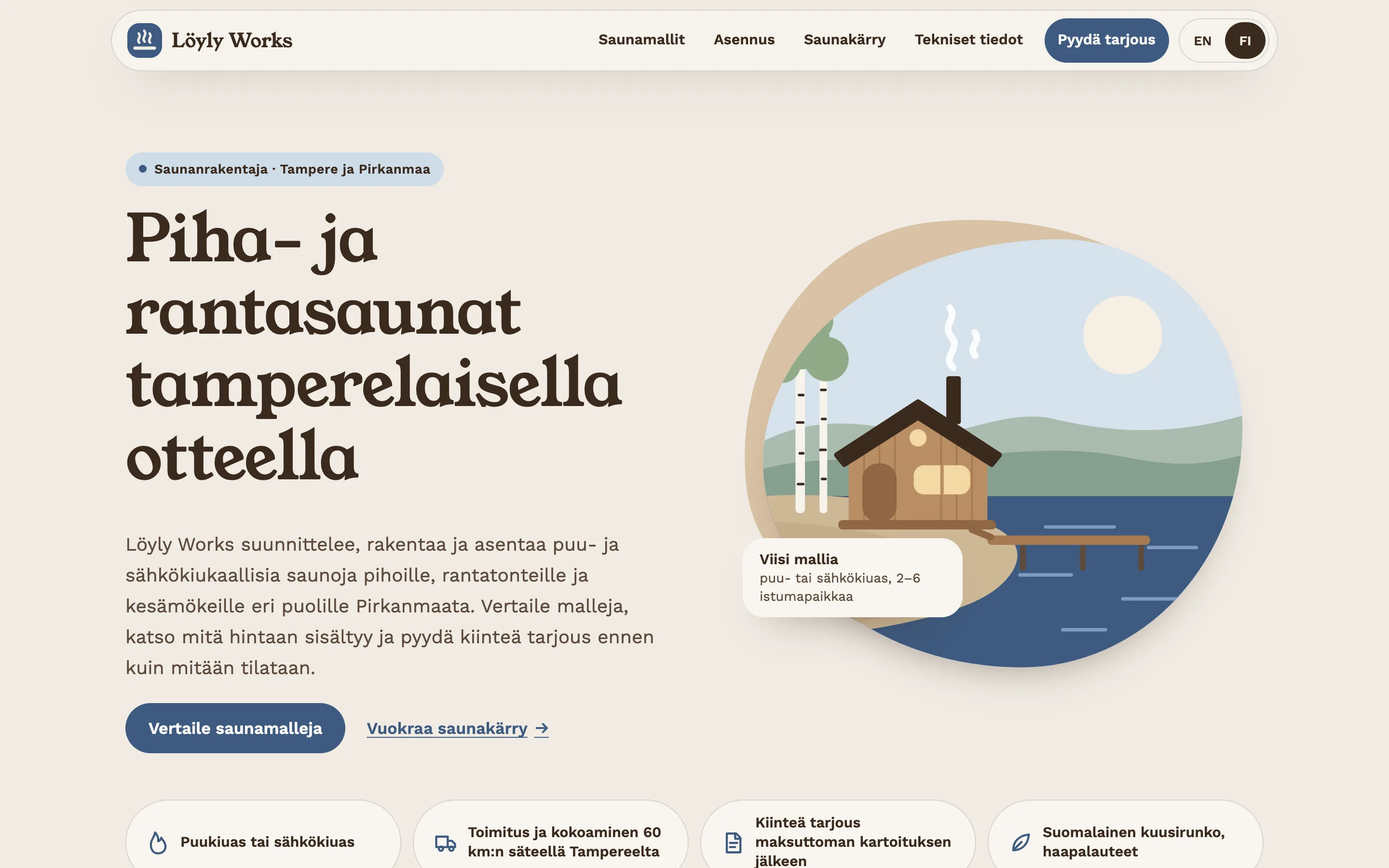Click the Saunanrakentaja · Tampere ja Pirkanmaa badge
The width and height of the screenshot is (1389, 868).
tap(284, 169)
